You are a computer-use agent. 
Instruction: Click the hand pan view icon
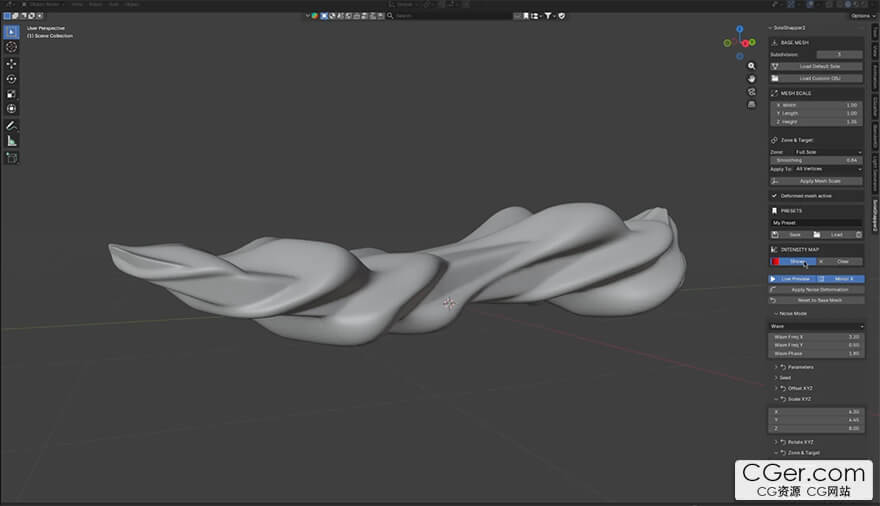click(751, 78)
